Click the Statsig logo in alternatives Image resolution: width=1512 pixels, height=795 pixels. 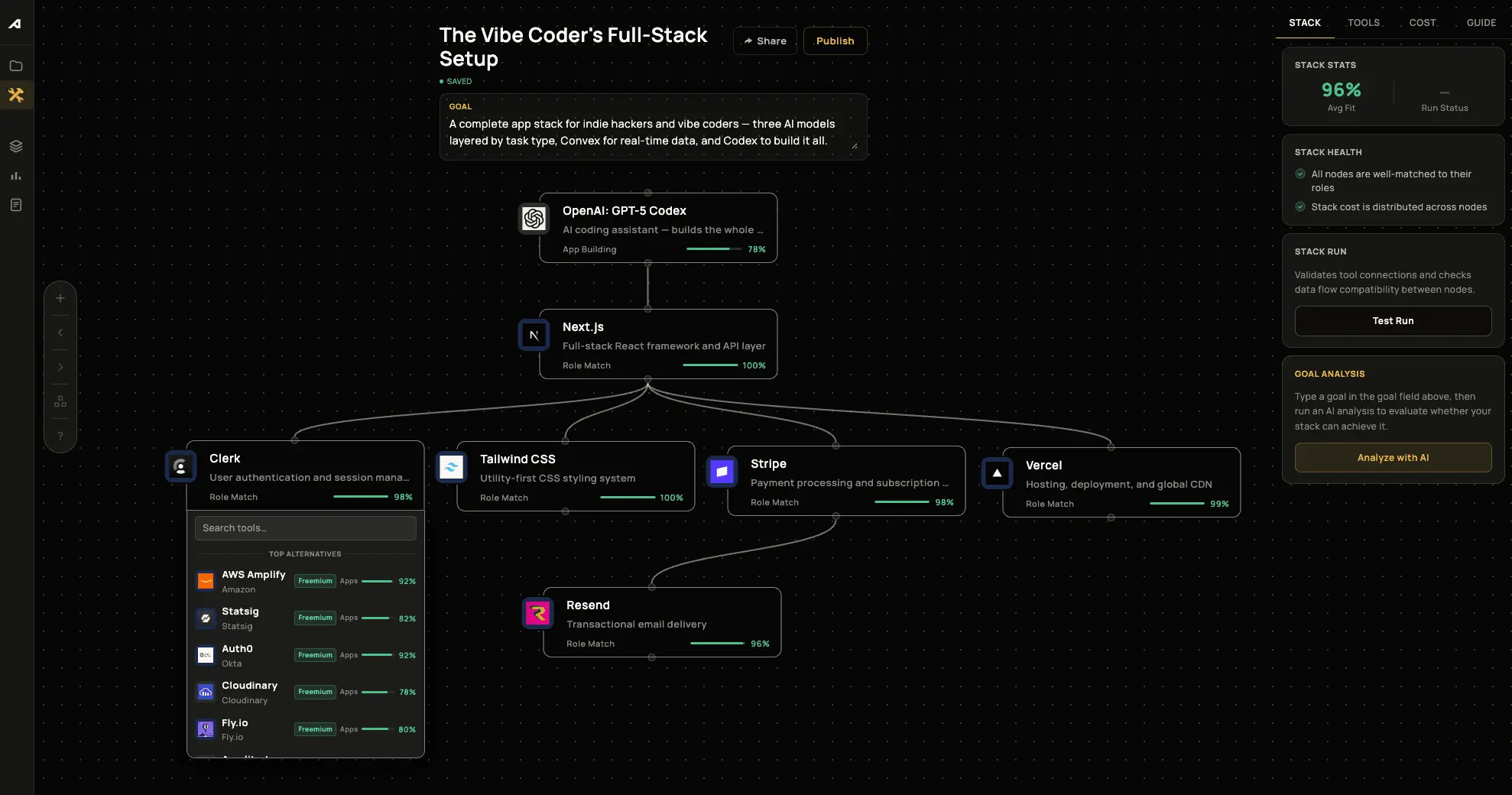click(x=206, y=618)
